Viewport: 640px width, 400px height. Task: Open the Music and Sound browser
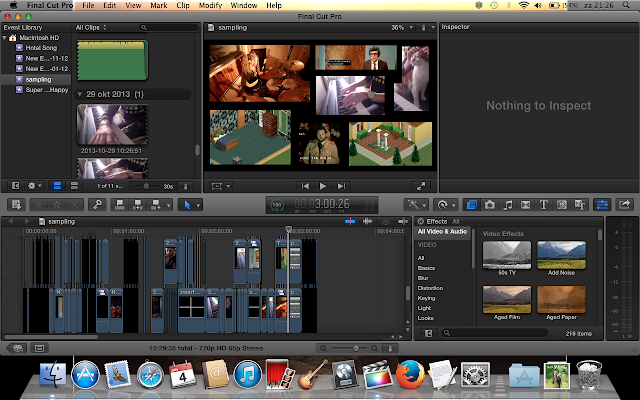[x=507, y=205]
